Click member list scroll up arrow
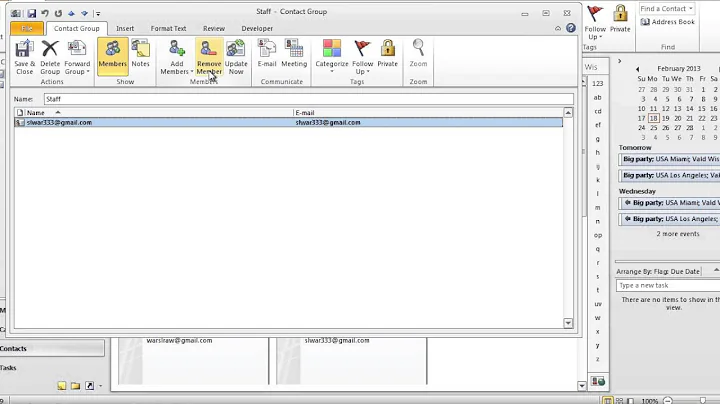The image size is (720, 404). (x=568, y=112)
